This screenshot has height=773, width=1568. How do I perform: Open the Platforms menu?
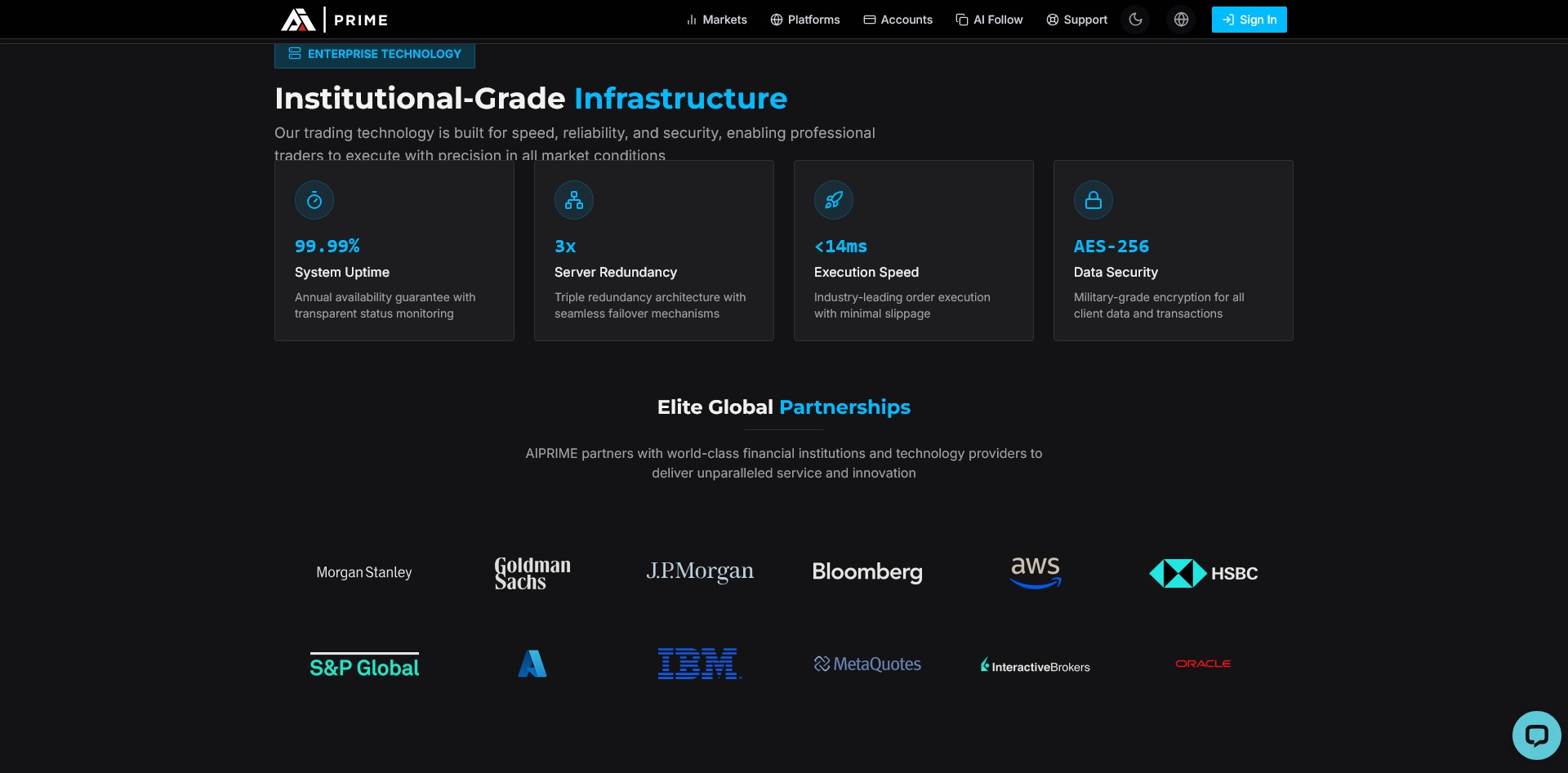(805, 20)
